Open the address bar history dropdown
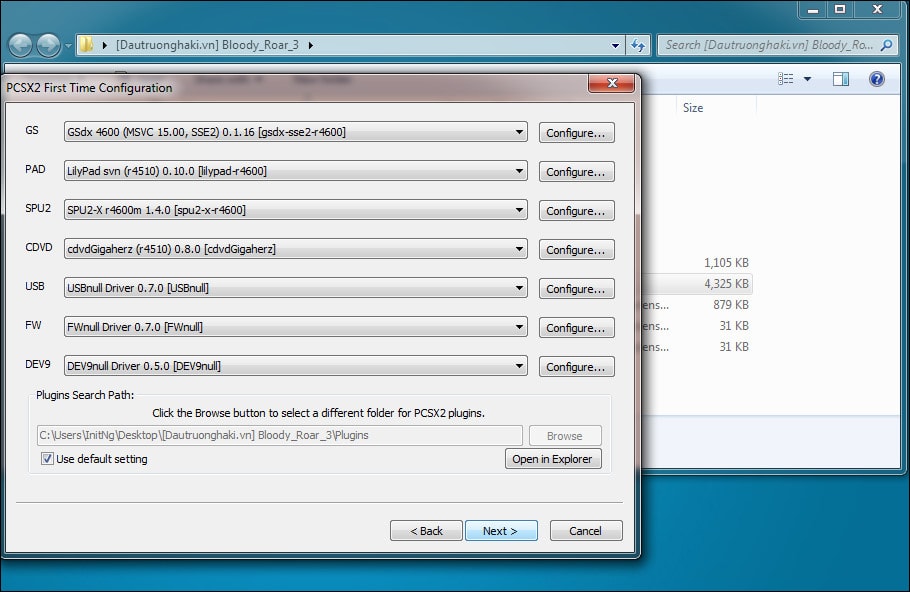910x592 pixels. (615, 45)
